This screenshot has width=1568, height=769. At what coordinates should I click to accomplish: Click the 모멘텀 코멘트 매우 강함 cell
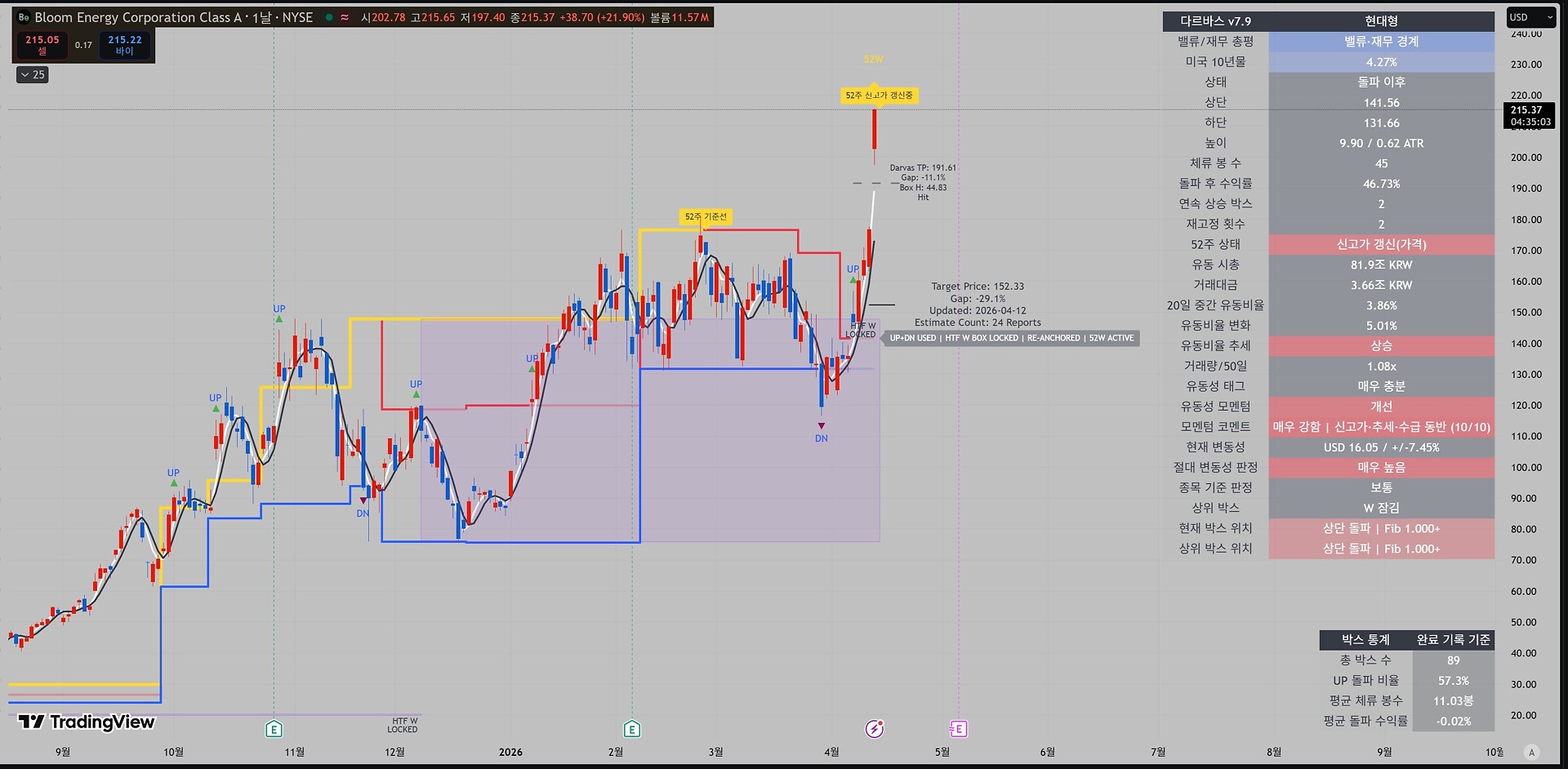(x=1381, y=427)
